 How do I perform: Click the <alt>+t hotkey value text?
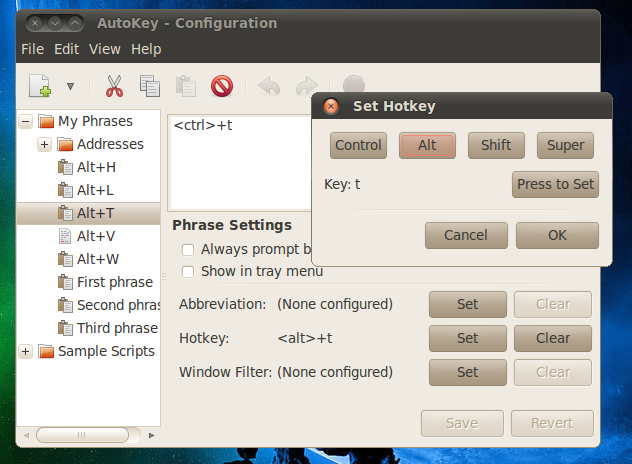click(x=305, y=338)
